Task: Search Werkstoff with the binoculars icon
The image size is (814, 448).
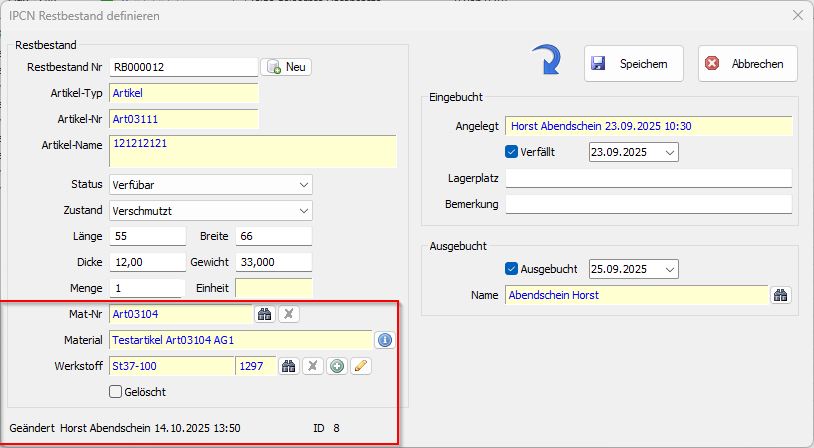Action: coord(289,366)
